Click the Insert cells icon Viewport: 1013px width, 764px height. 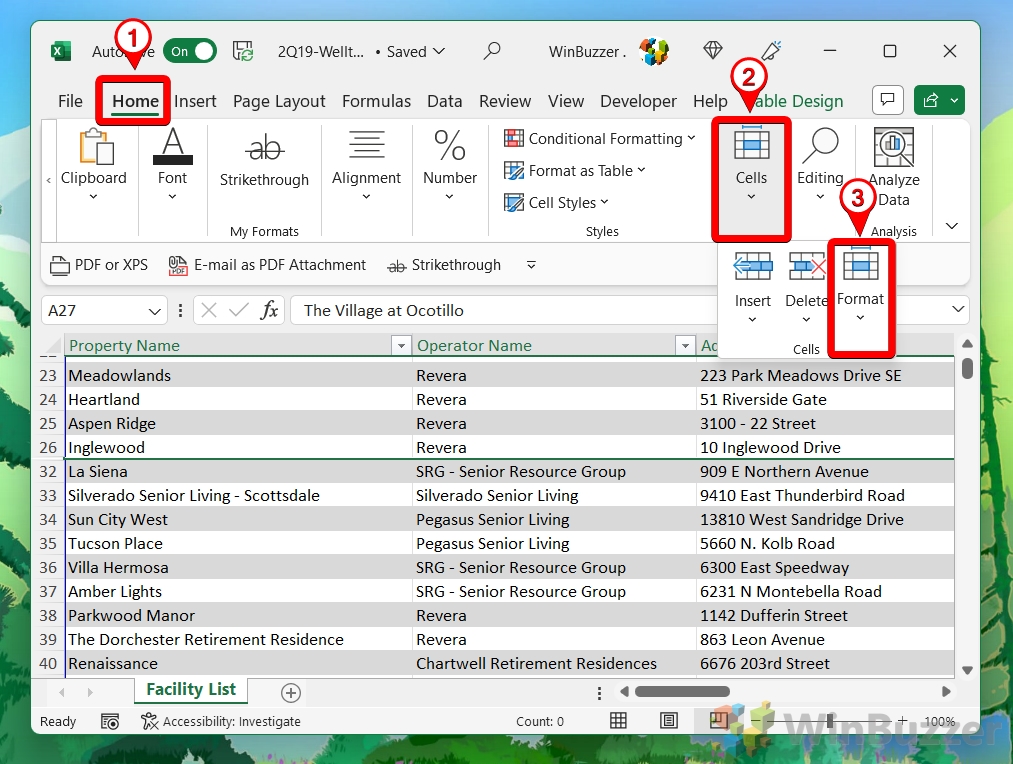(x=752, y=267)
